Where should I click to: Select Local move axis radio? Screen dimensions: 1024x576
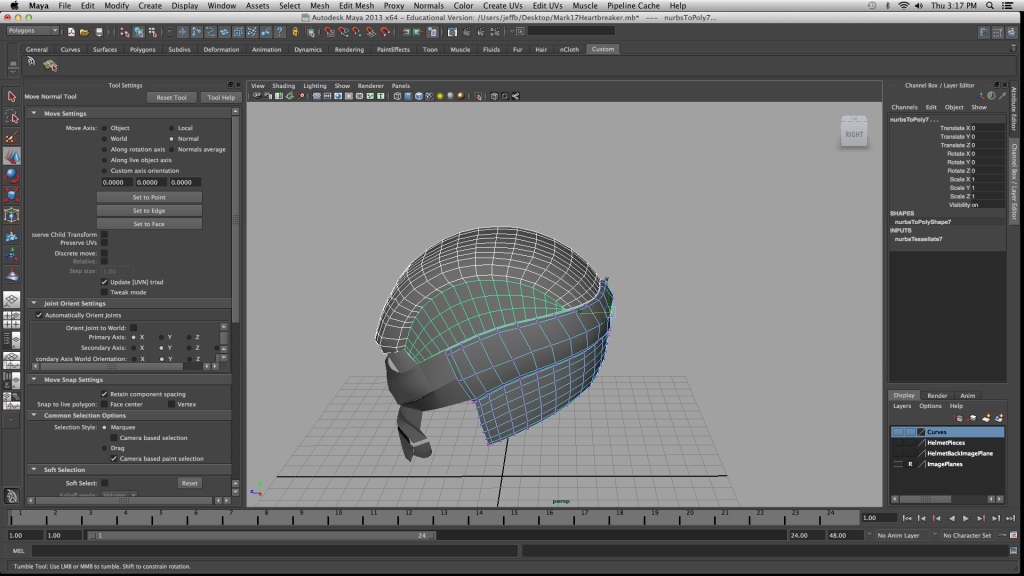pyautogui.click(x=172, y=128)
